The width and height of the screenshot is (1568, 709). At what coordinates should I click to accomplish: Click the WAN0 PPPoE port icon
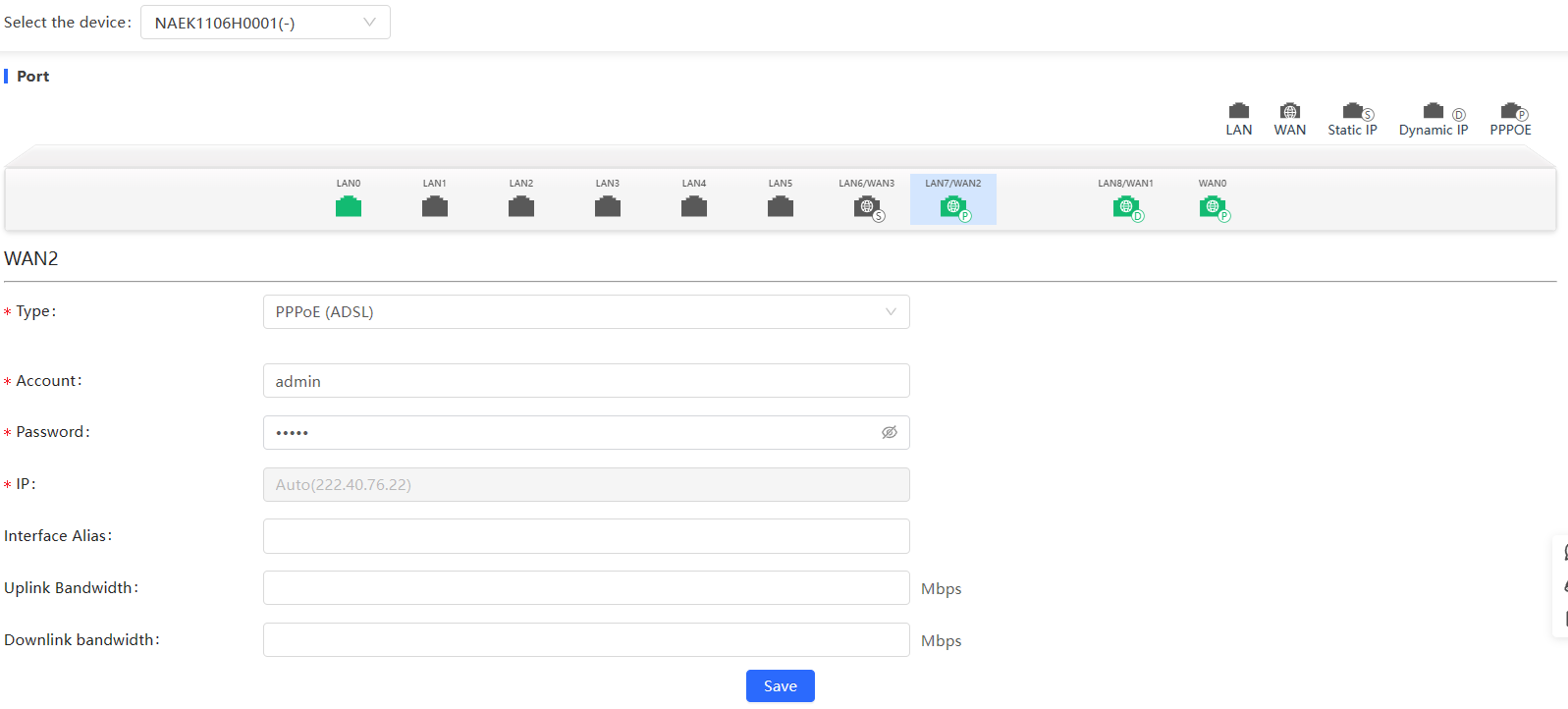[1214, 207]
